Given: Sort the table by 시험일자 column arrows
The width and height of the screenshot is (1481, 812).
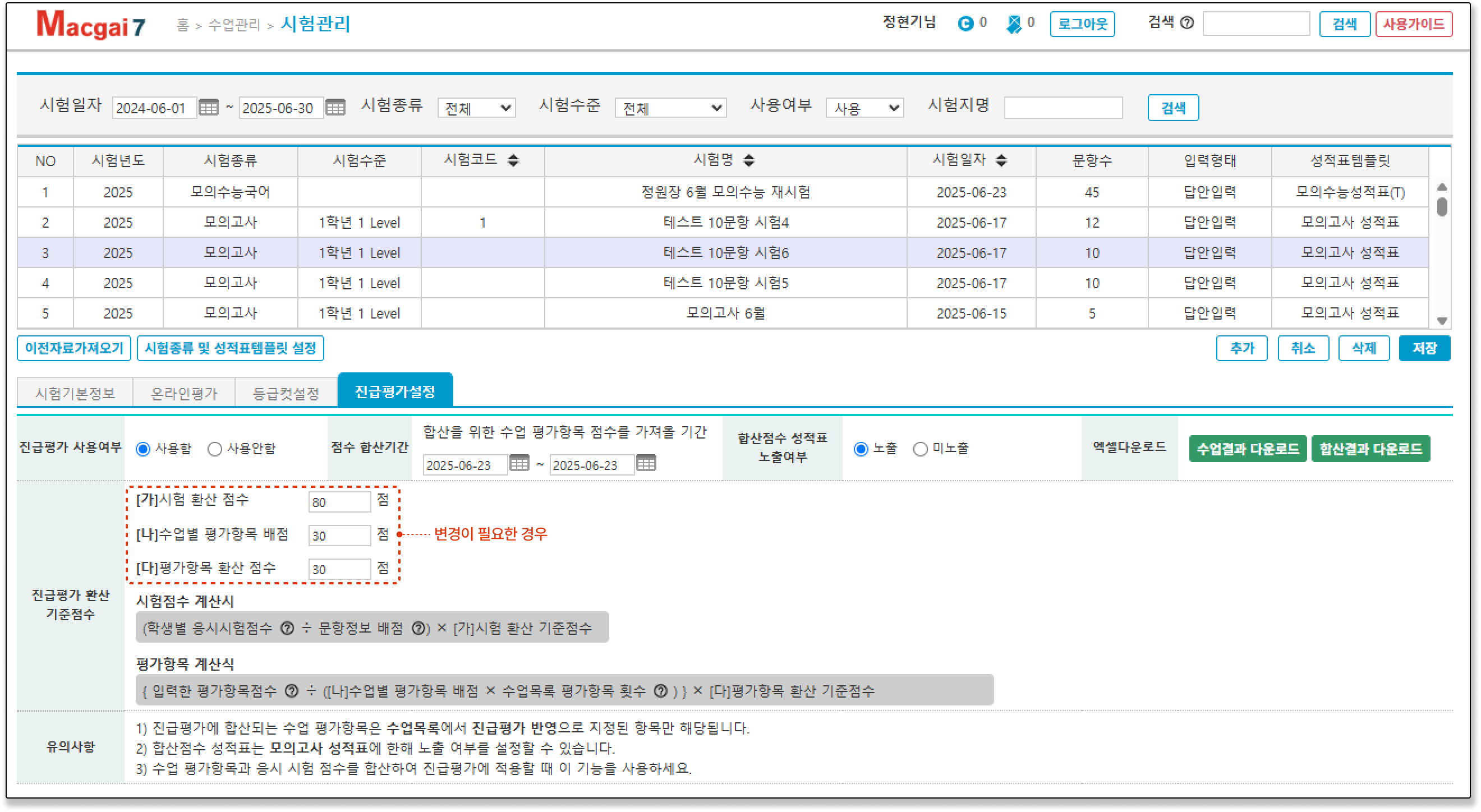Looking at the screenshot, I should point(1001,160).
